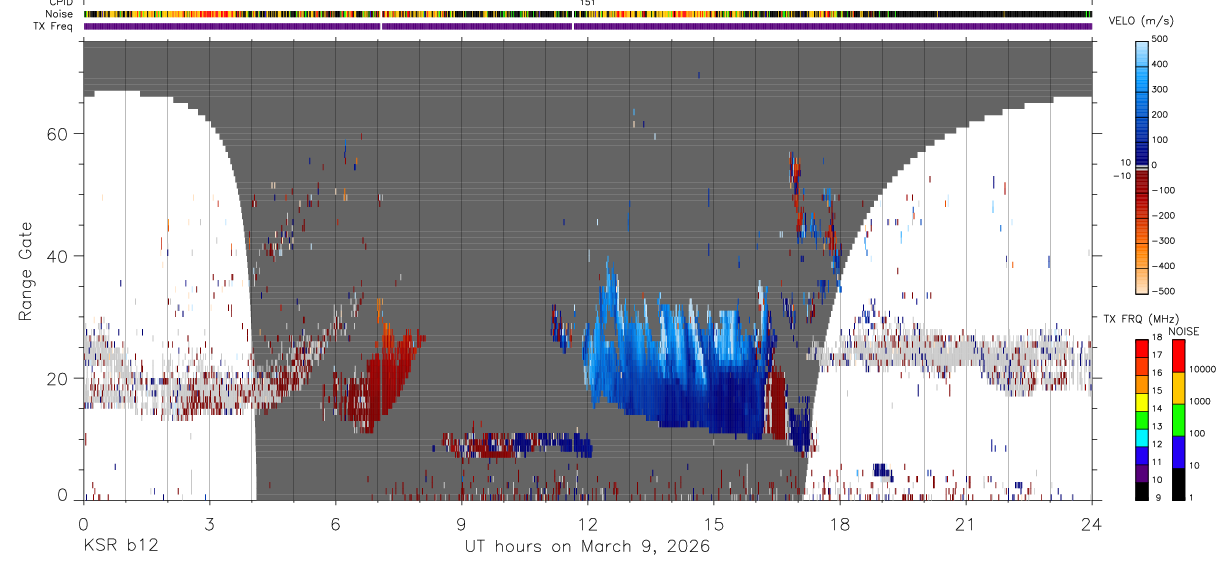Click the TX FRQ (MHz) color scale
The image size is (1228, 567).
1143,420
